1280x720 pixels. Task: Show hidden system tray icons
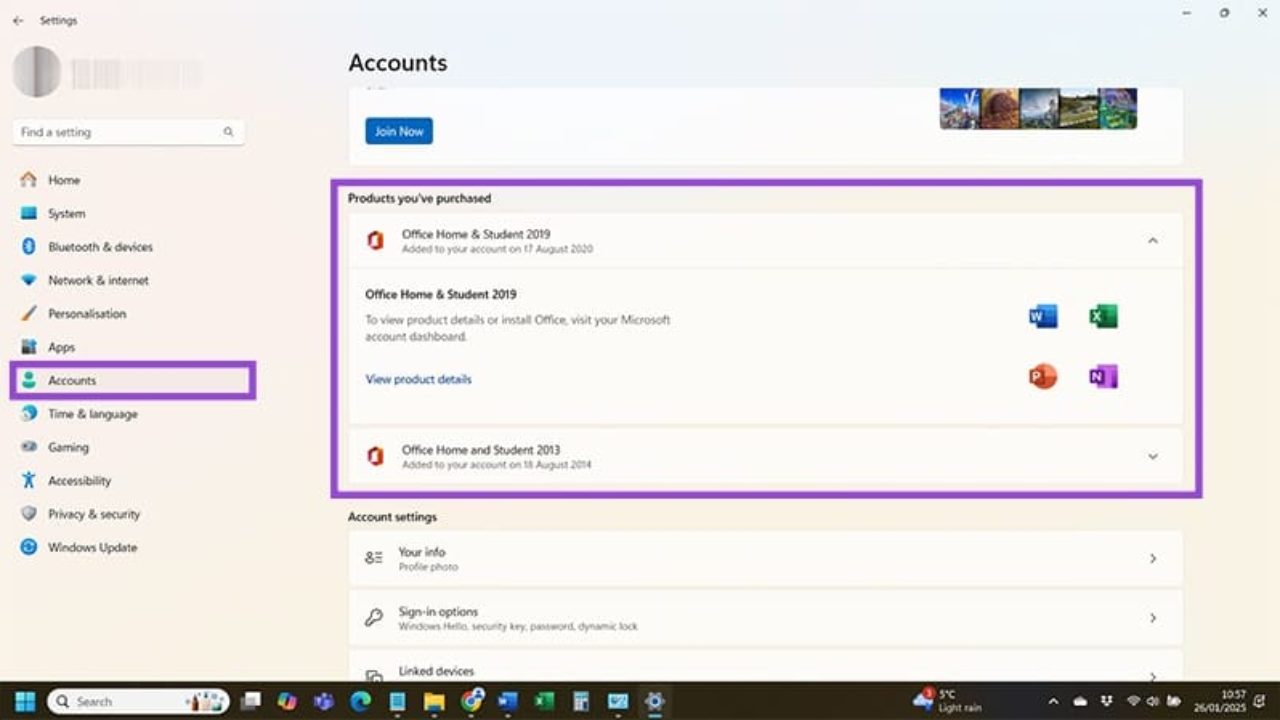[x=1053, y=702]
